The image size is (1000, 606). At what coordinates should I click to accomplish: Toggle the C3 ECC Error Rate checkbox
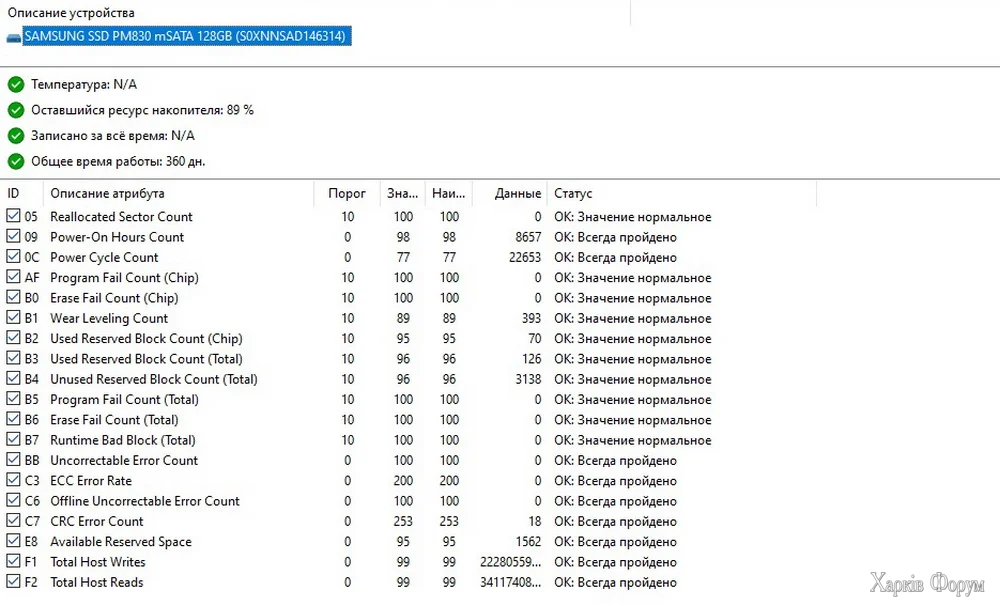13,480
